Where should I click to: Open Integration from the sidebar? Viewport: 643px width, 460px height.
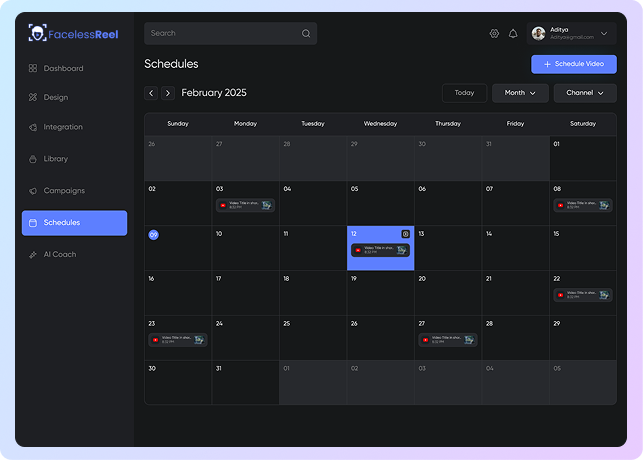click(x=63, y=128)
